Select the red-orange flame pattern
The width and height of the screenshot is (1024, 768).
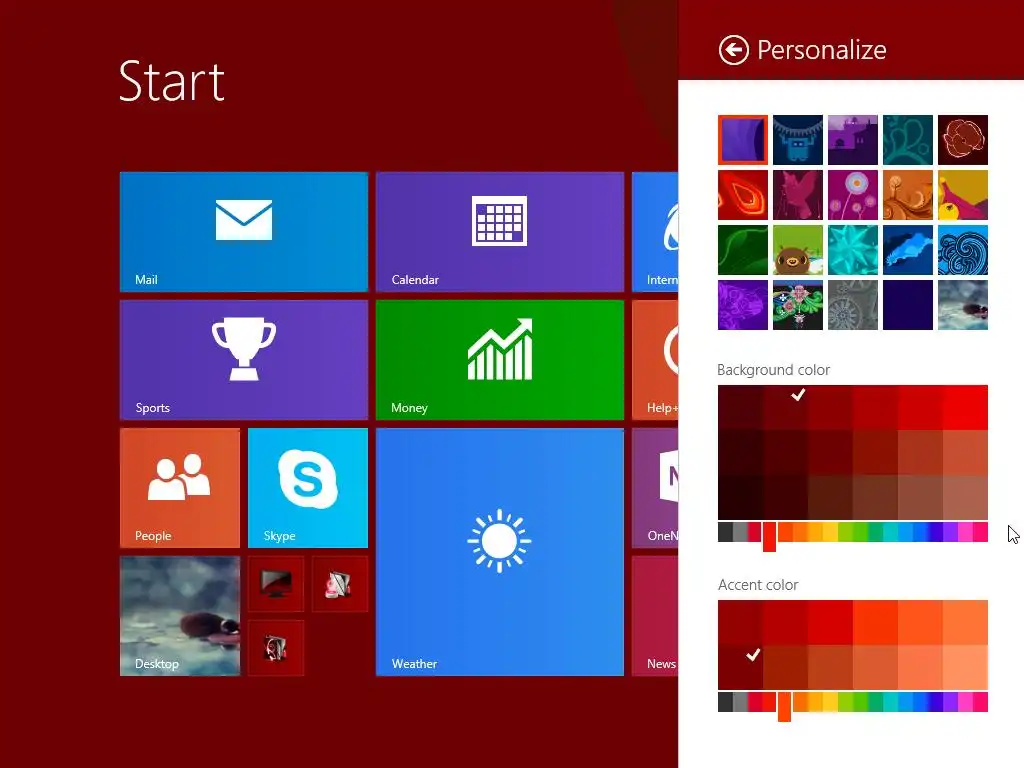pyautogui.click(x=743, y=195)
